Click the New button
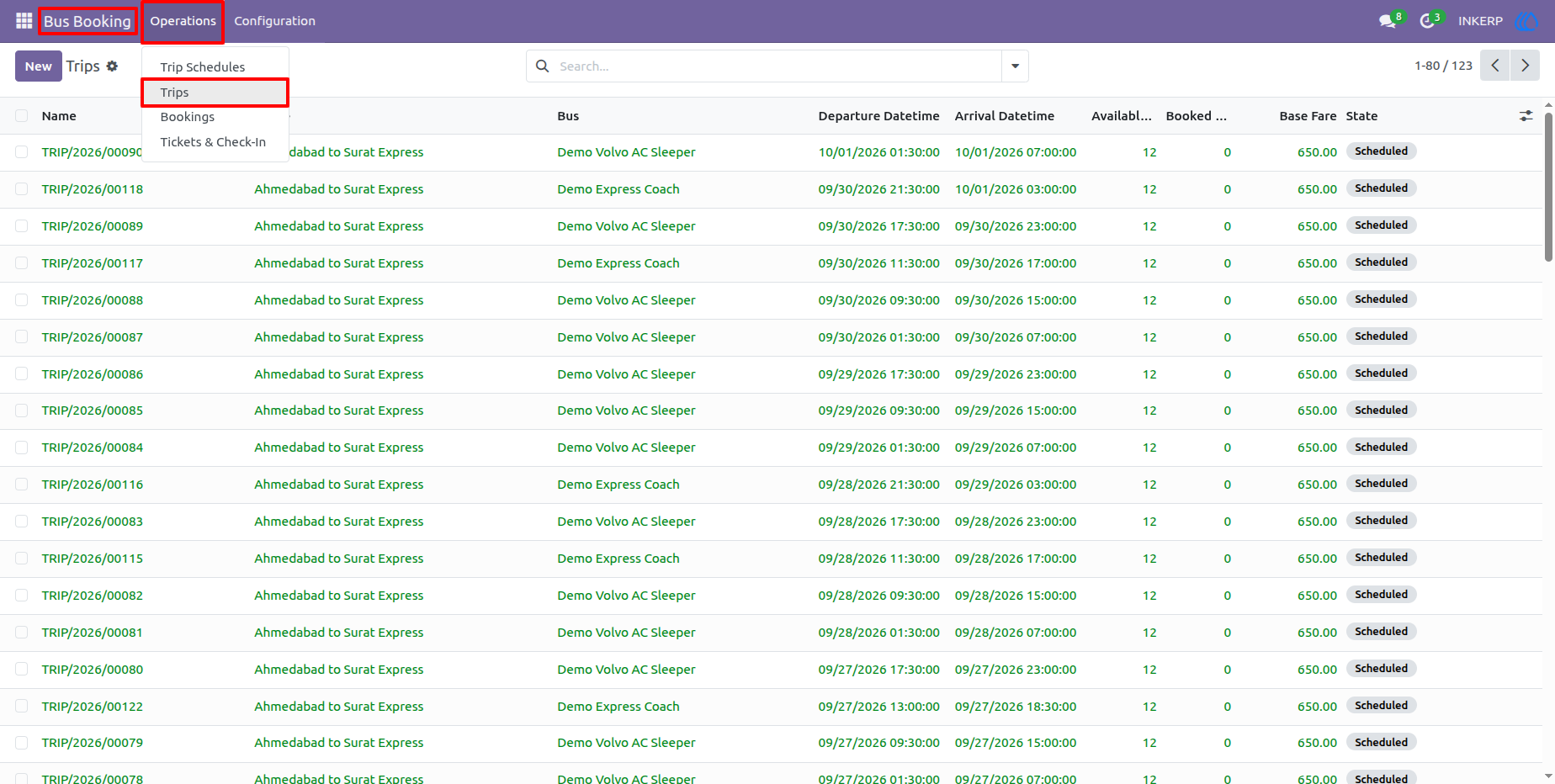1555x784 pixels. click(38, 66)
